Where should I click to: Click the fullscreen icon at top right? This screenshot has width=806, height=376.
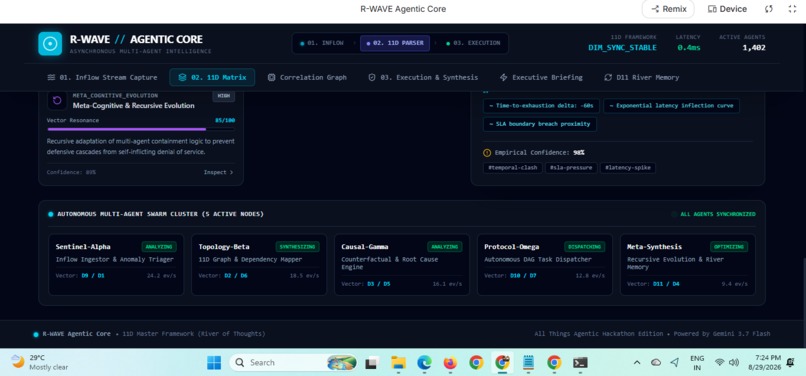coord(792,9)
